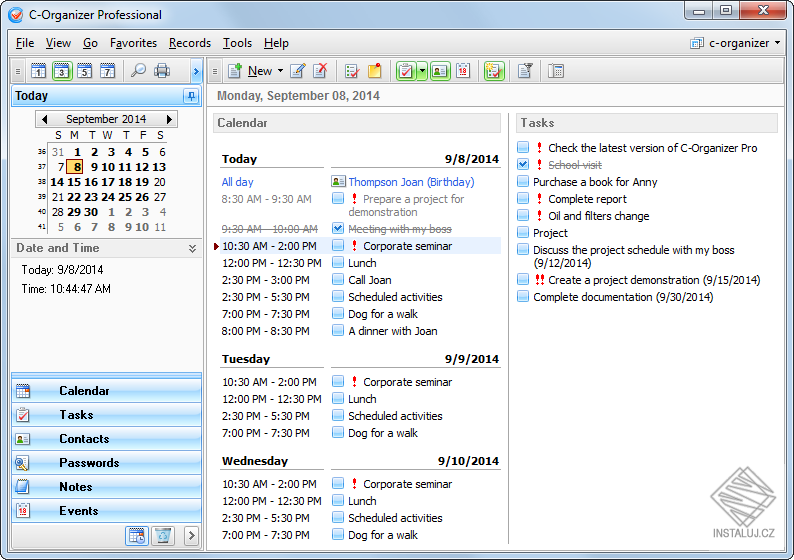Screen dimensions: 794x560
Task: Click the New record icon
Action: [x=235, y=71]
